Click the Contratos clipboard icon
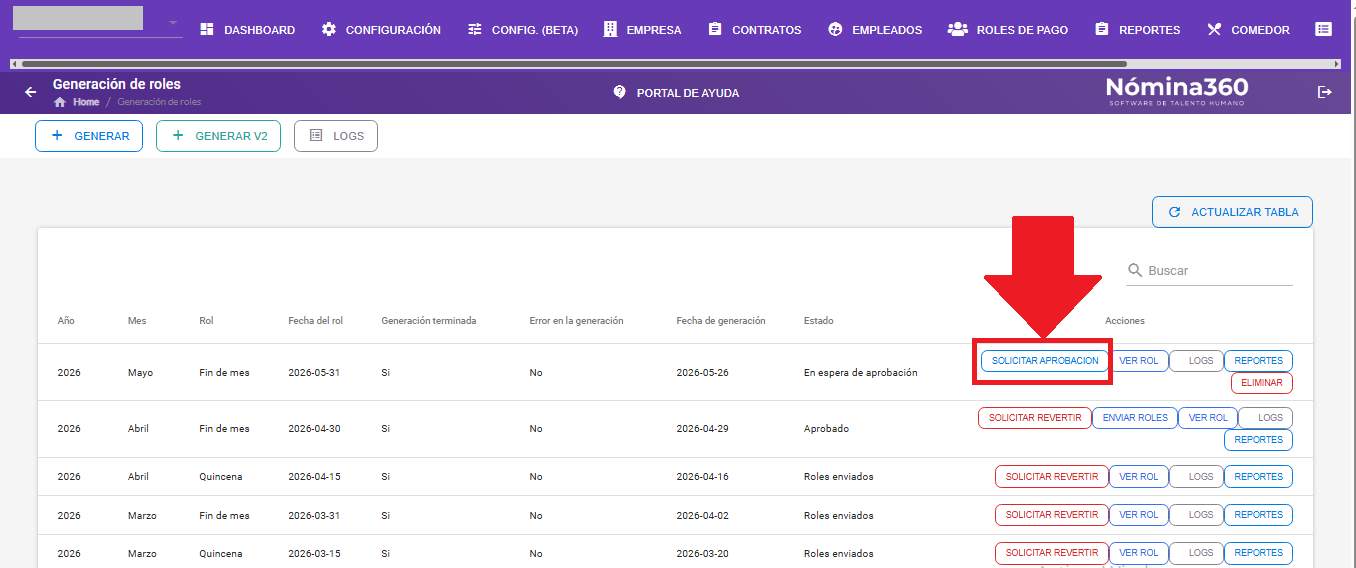Image resolution: width=1356 pixels, height=568 pixels. 715,30
